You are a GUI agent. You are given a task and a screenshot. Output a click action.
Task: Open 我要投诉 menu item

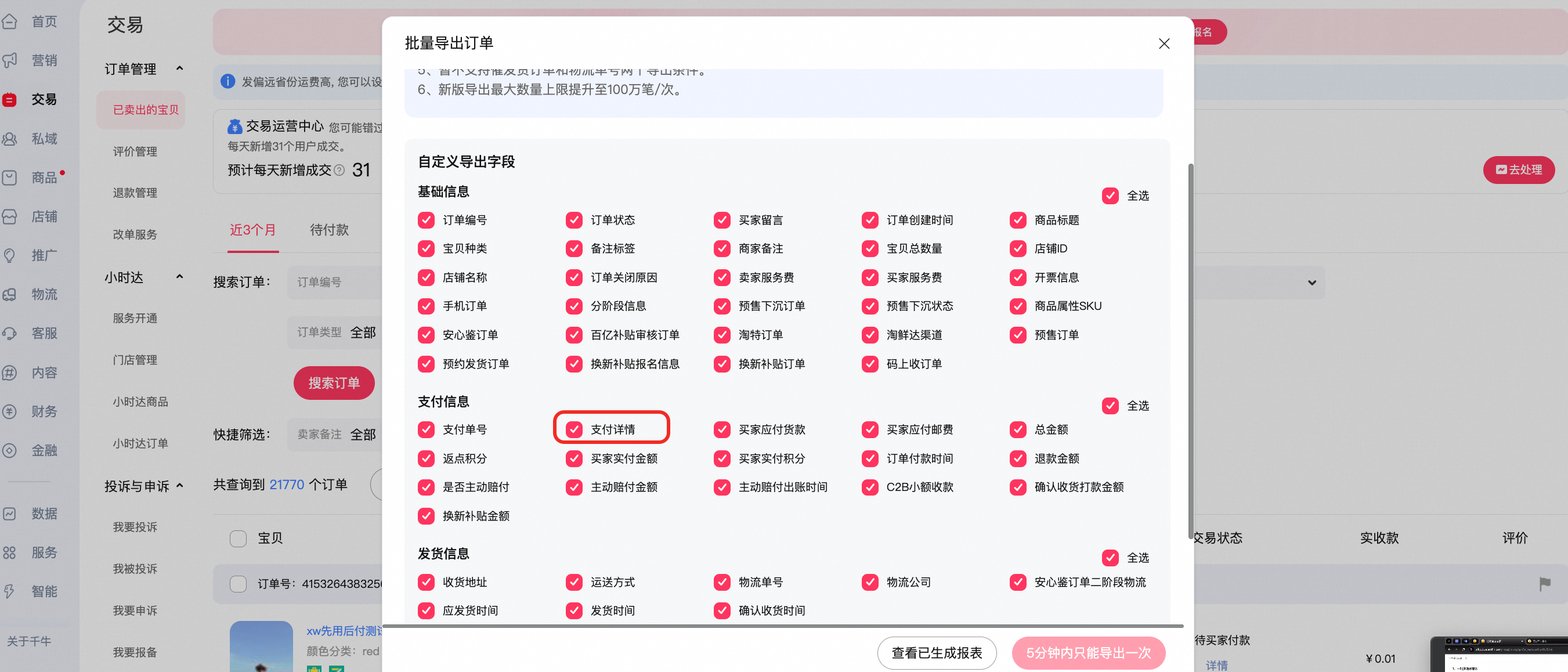(135, 527)
